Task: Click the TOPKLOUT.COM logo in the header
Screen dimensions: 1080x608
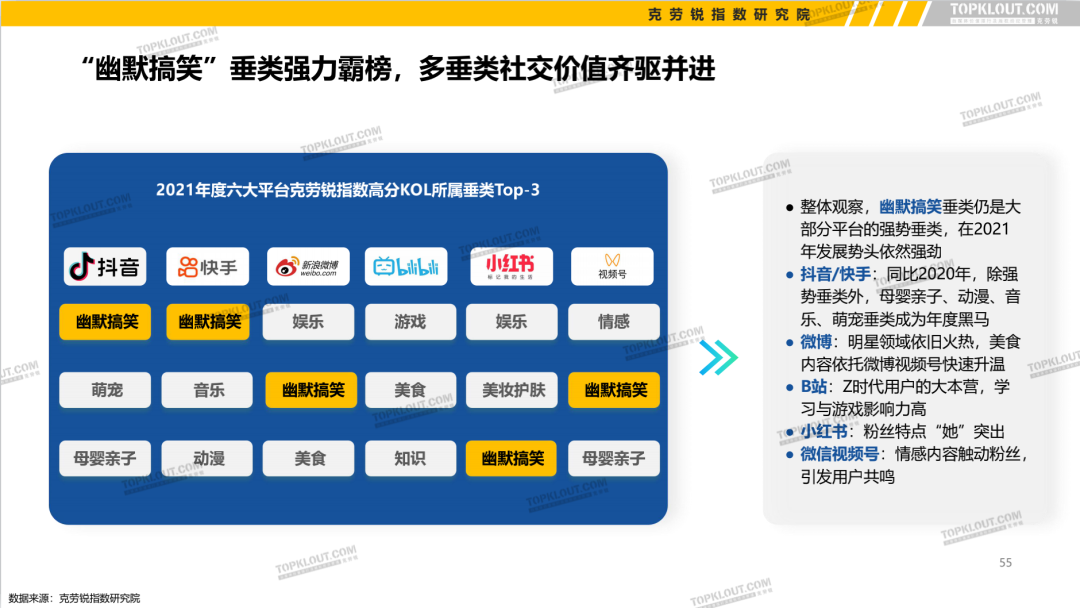Action: point(1004,10)
